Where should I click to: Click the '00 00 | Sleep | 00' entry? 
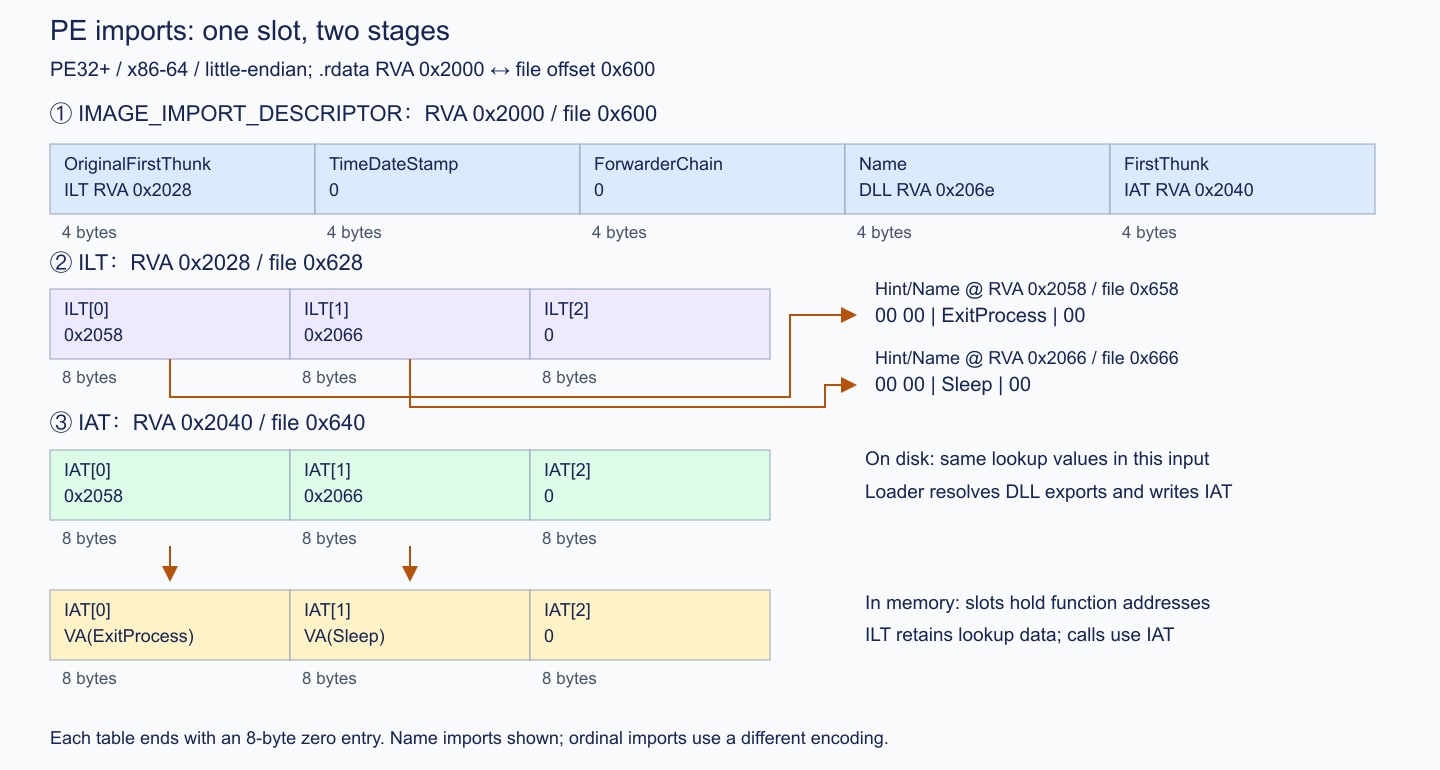tap(953, 385)
